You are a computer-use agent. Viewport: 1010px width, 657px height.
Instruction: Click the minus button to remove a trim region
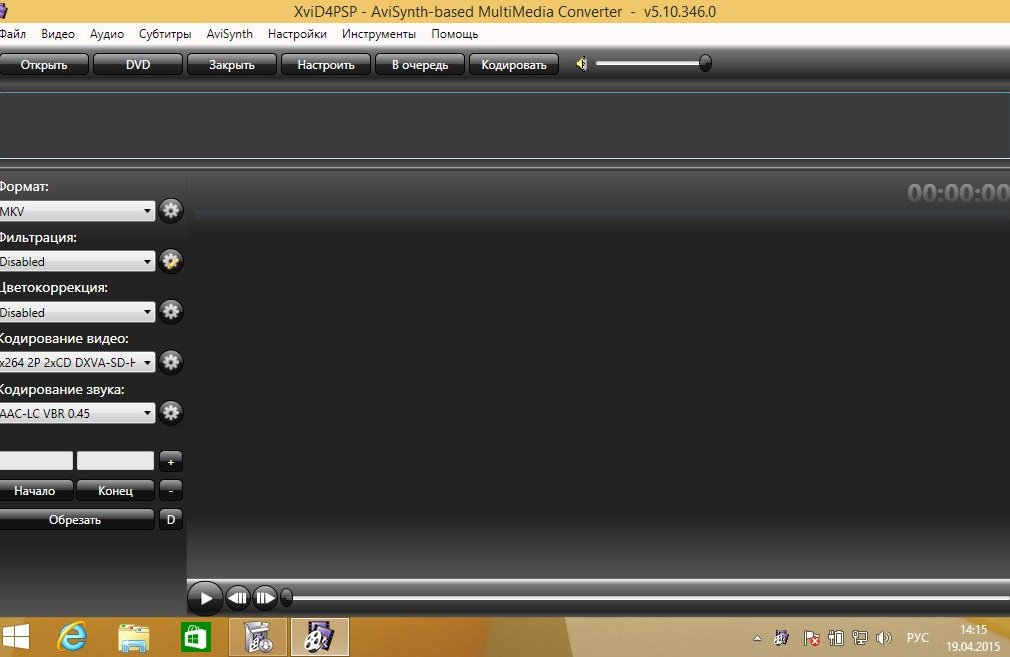click(x=171, y=490)
